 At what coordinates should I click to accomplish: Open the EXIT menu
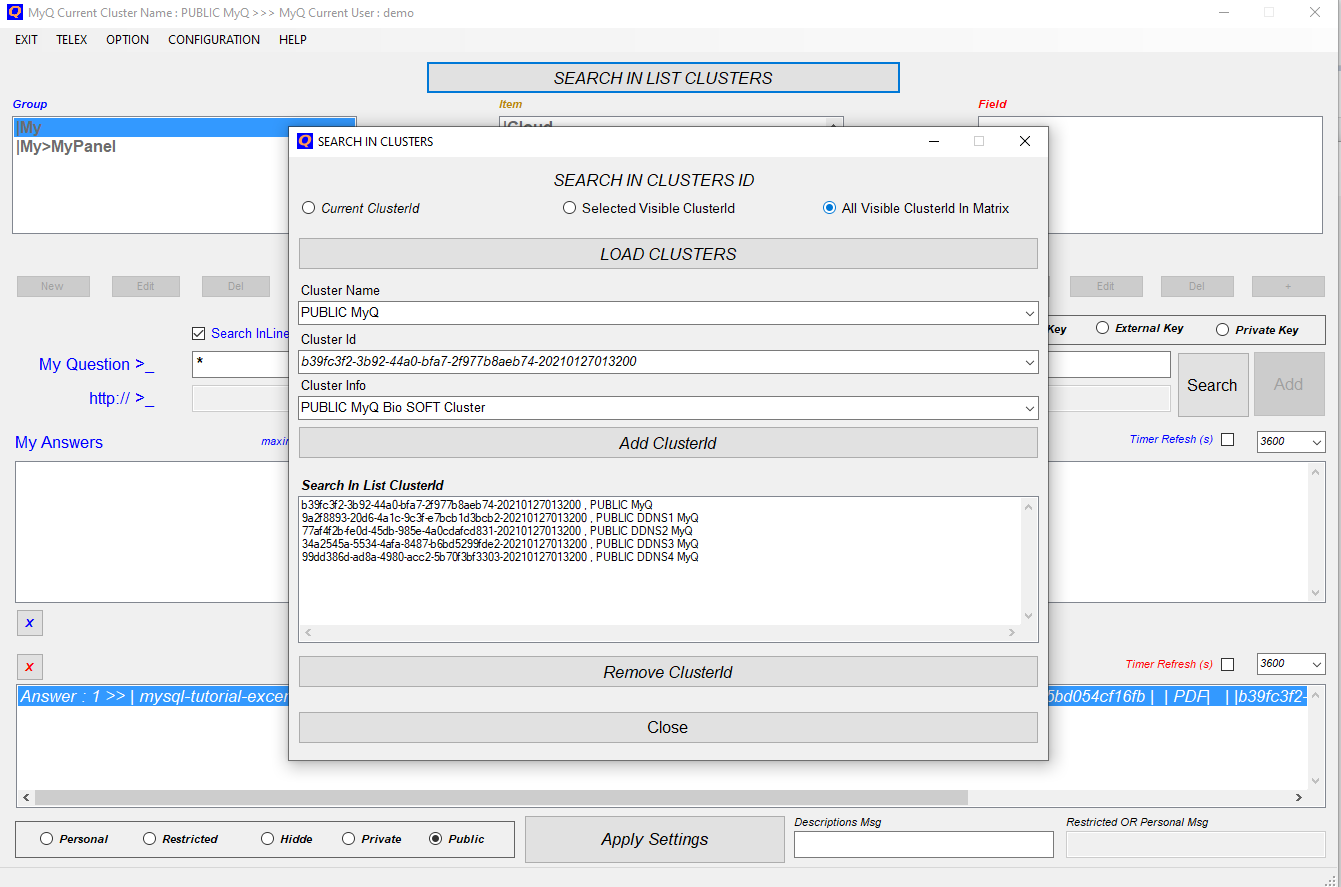(x=26, y=40)
